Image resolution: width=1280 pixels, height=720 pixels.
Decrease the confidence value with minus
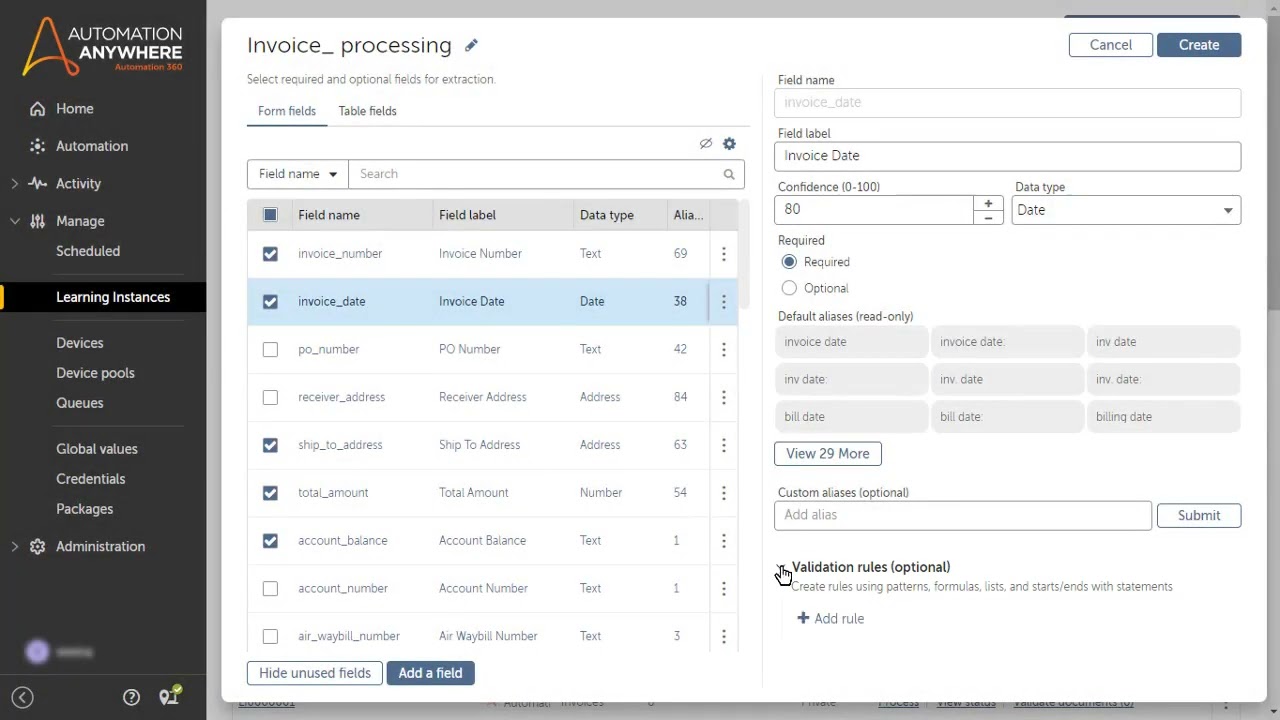point(988,217)
